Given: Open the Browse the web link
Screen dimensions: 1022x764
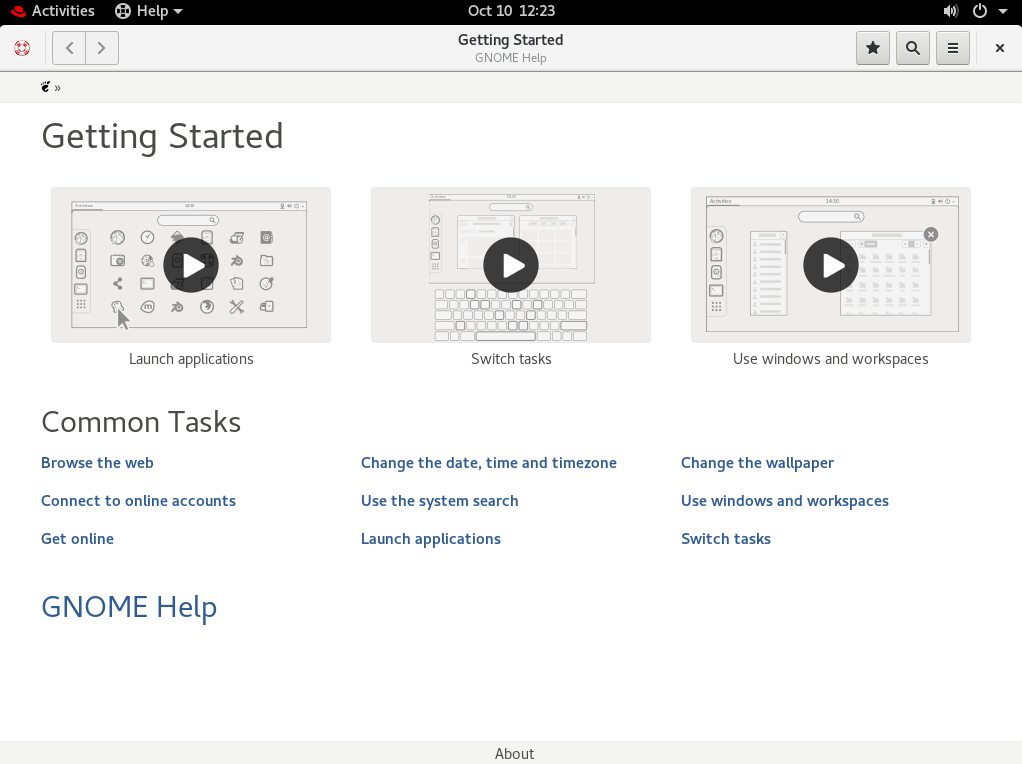Looking at the screenshot, I should click(x=97, y=463).
